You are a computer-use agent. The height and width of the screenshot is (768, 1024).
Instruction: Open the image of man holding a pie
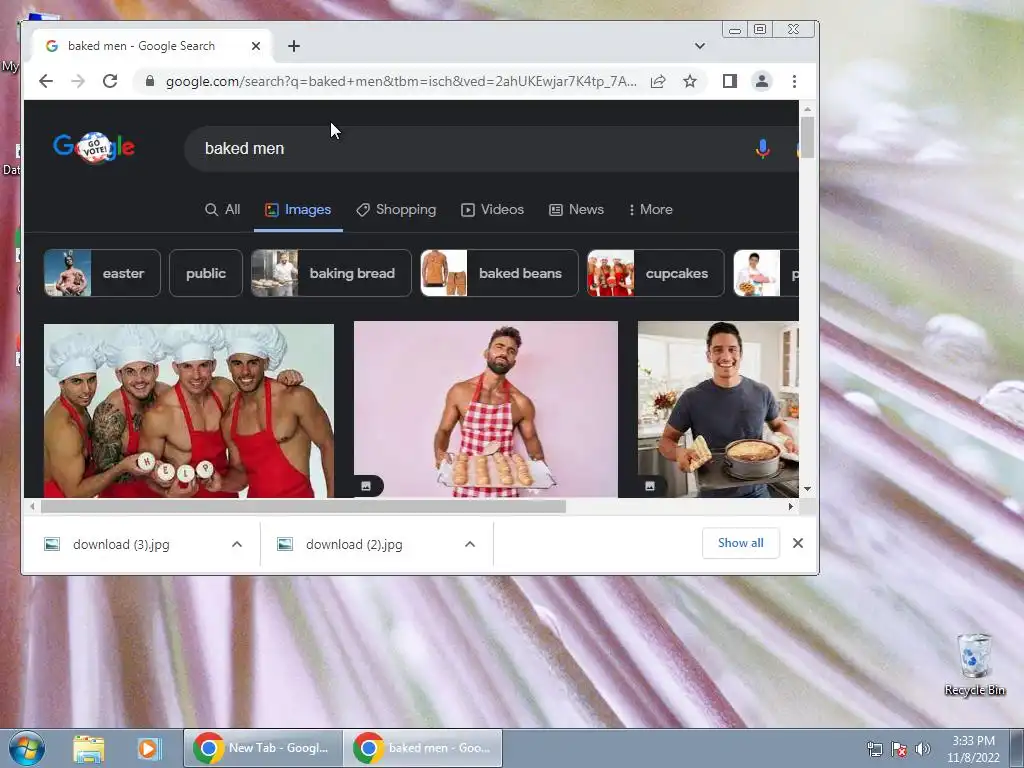[x=718, y=409]
